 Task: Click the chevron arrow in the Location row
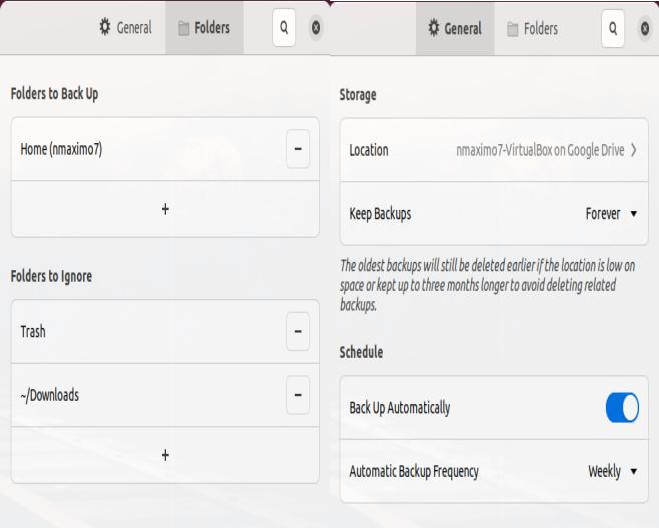click(x=634, y=150)
